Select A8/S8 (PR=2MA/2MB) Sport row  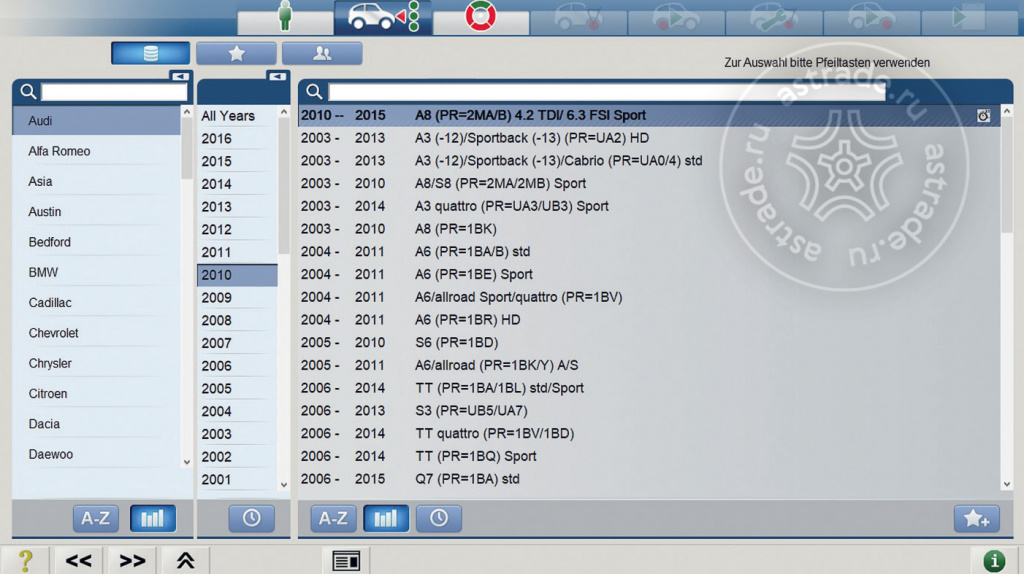coord(649,183)
